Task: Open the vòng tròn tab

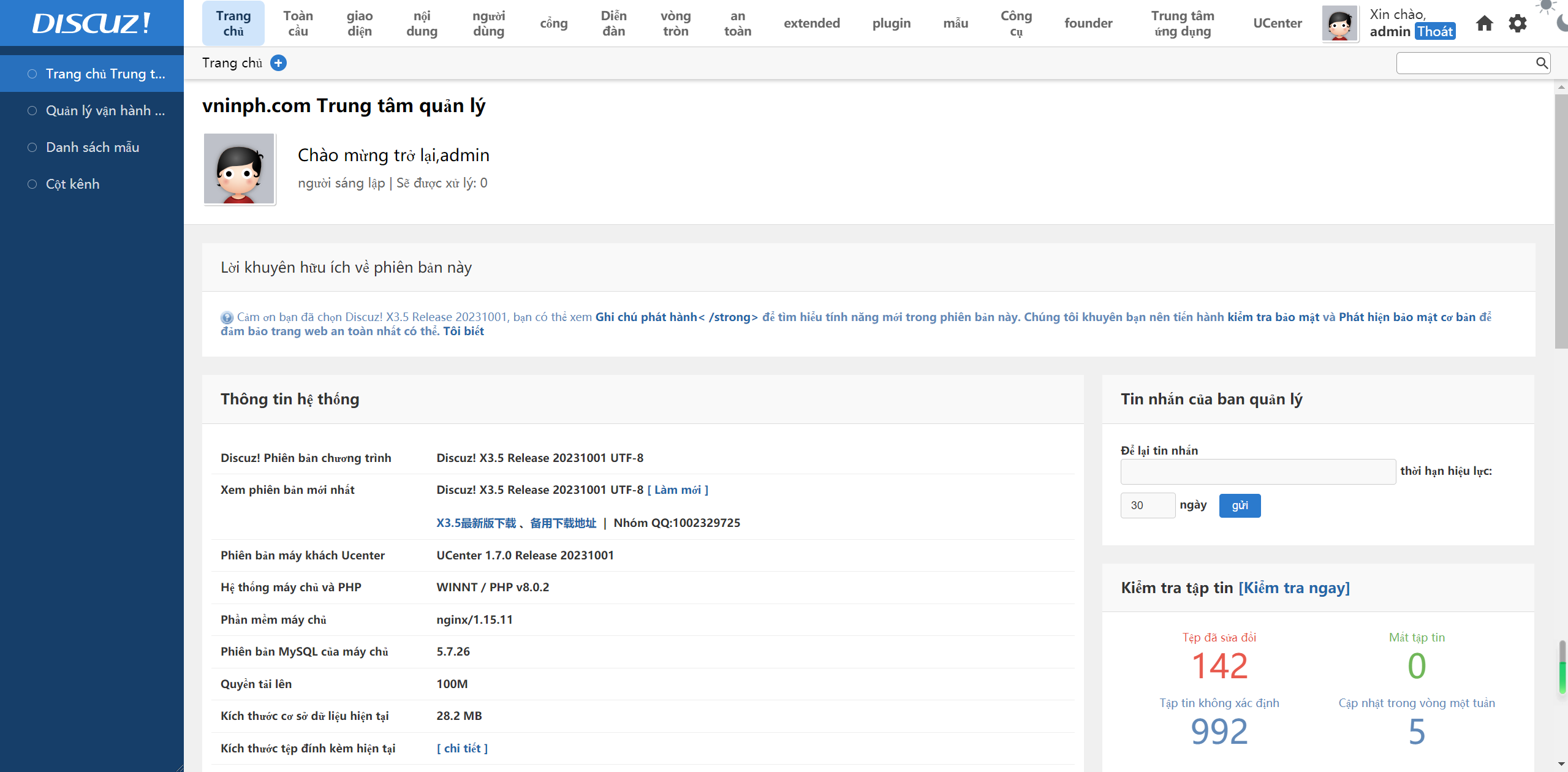Action: (675, 23)
